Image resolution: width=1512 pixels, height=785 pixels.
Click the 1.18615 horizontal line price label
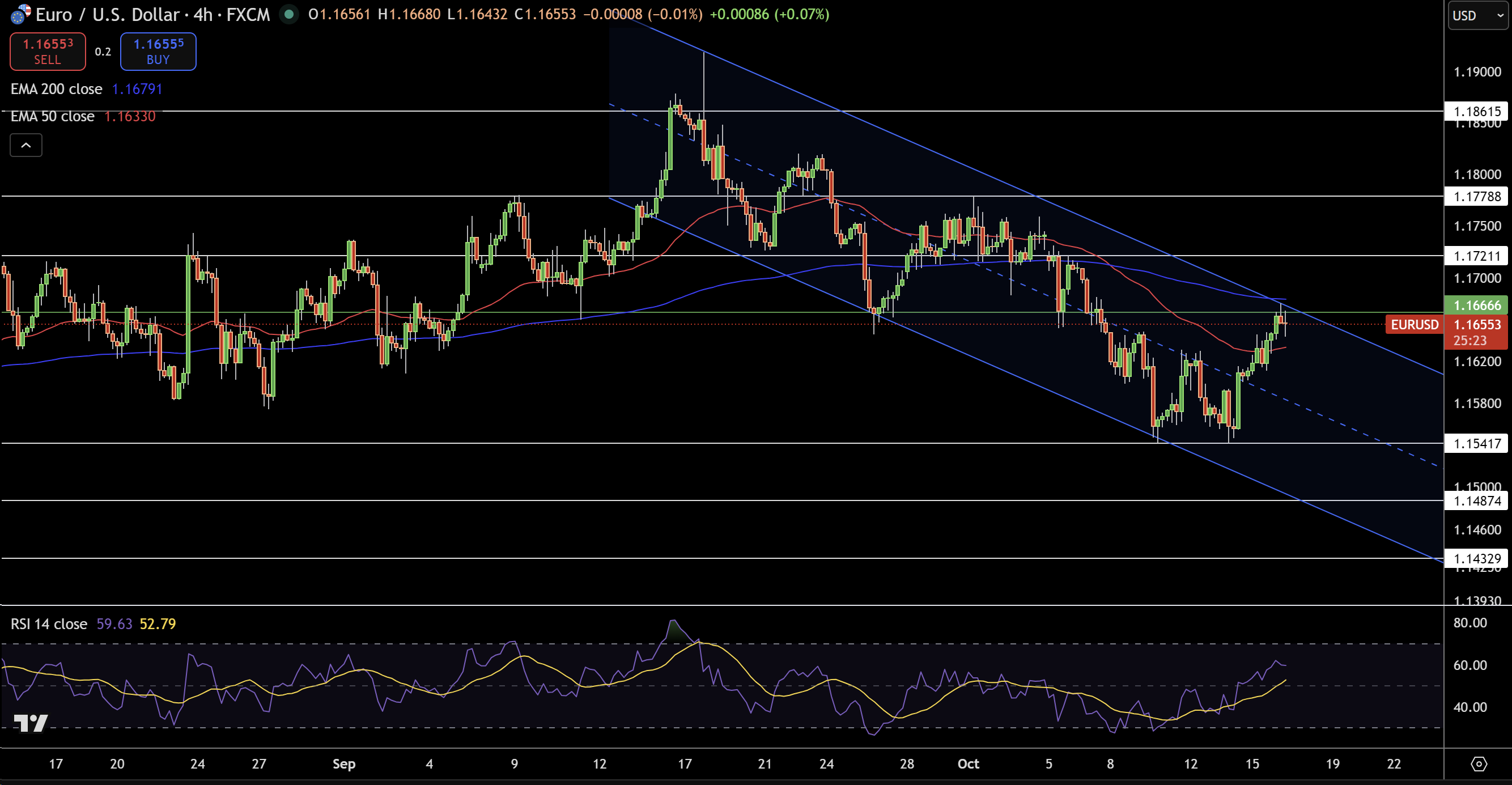click(x=1477, y=112)
